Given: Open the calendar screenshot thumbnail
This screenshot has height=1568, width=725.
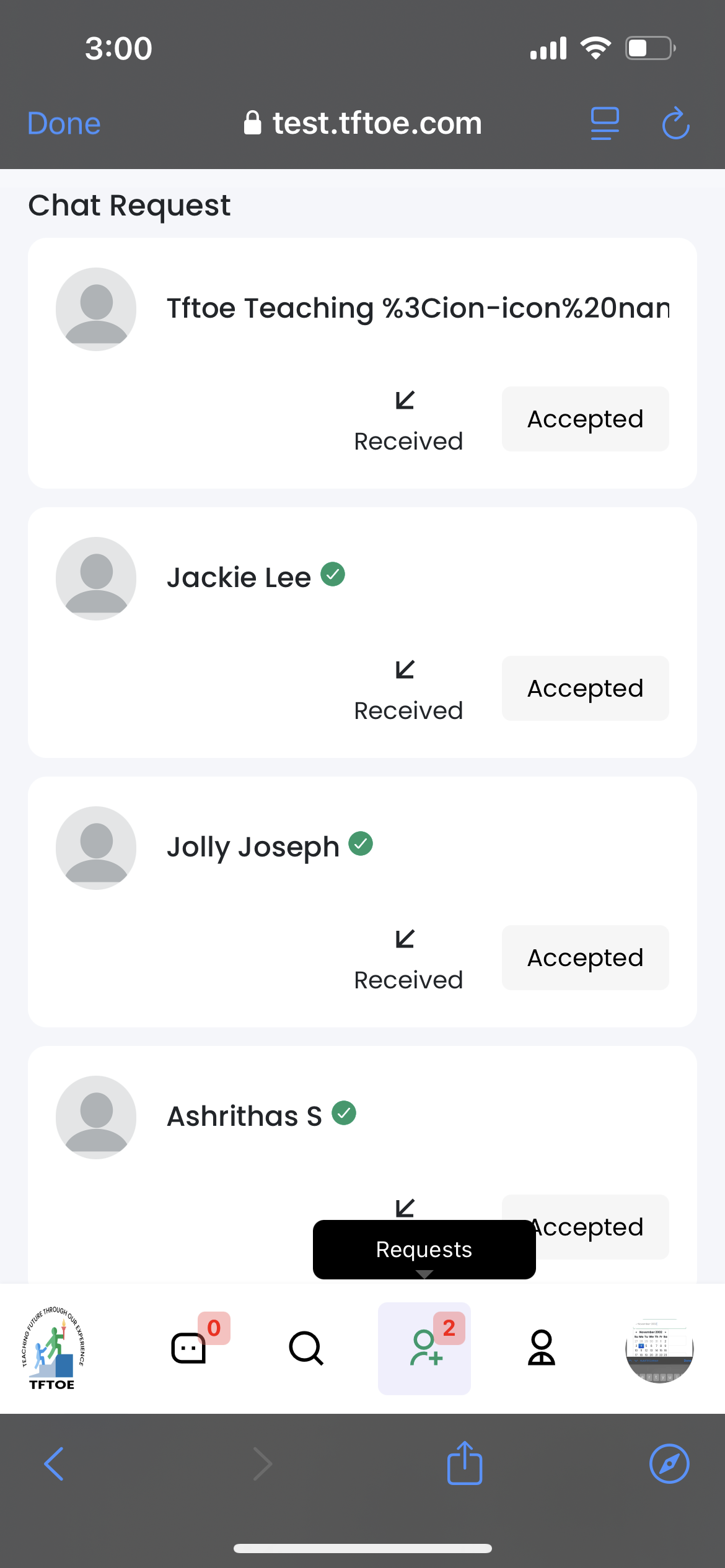Looking at the screenshot, I should coord(659,1349).
